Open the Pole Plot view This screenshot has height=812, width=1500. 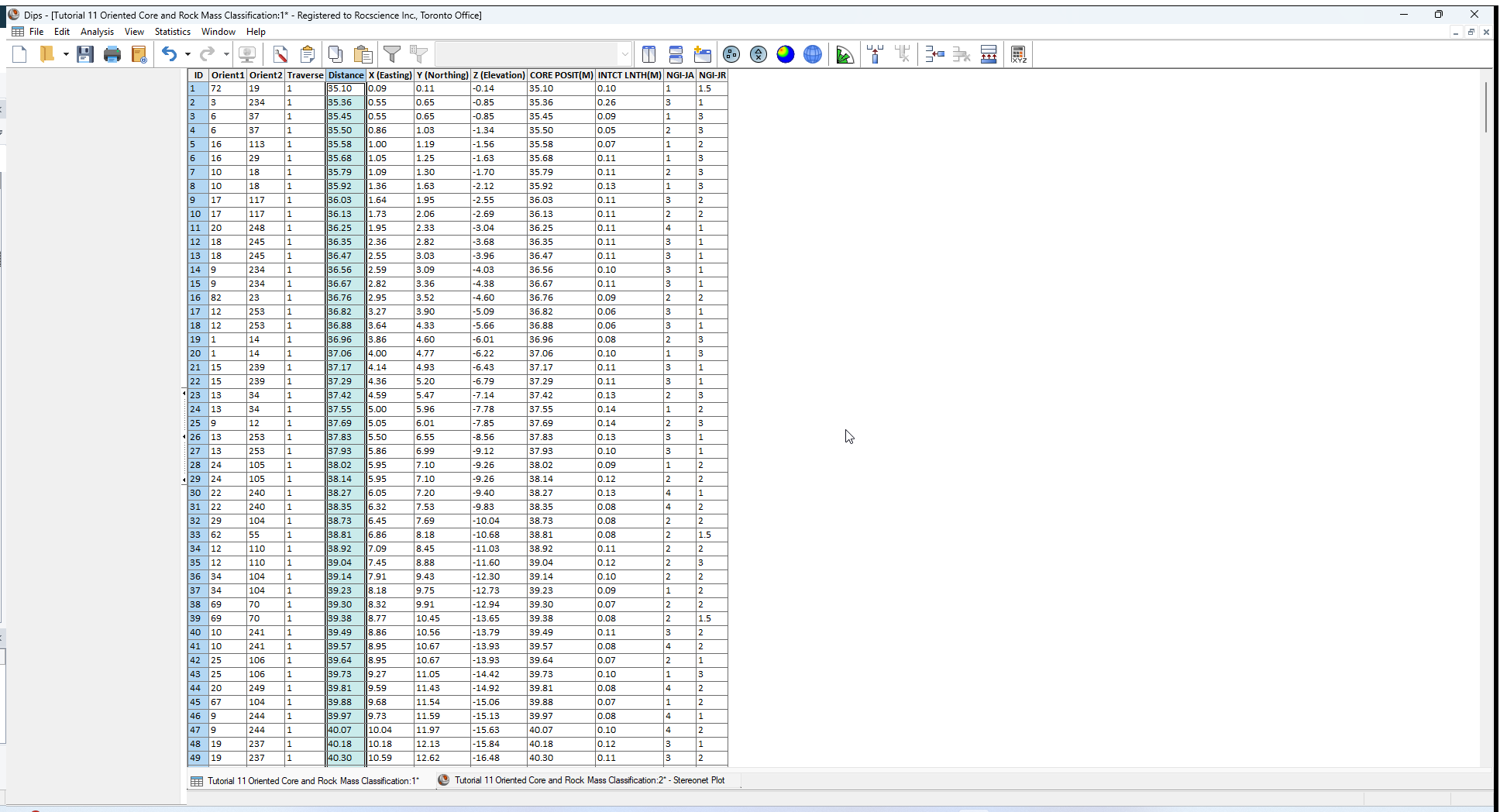[731, 54]
